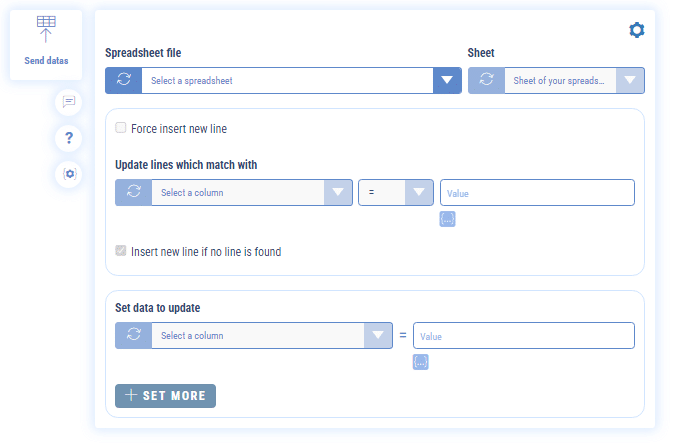
Task: Refresh columns in Set data to update
Action: point(133,336)
